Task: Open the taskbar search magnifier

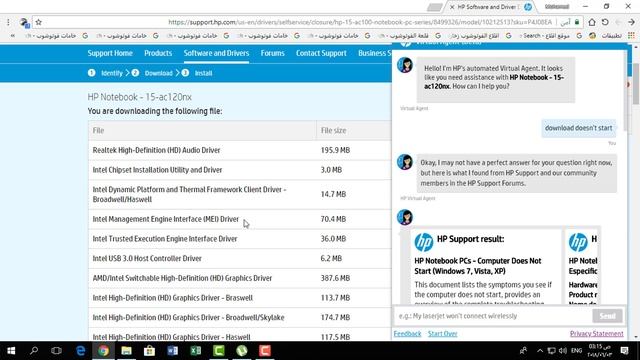Action: click(x=34, y=351)
